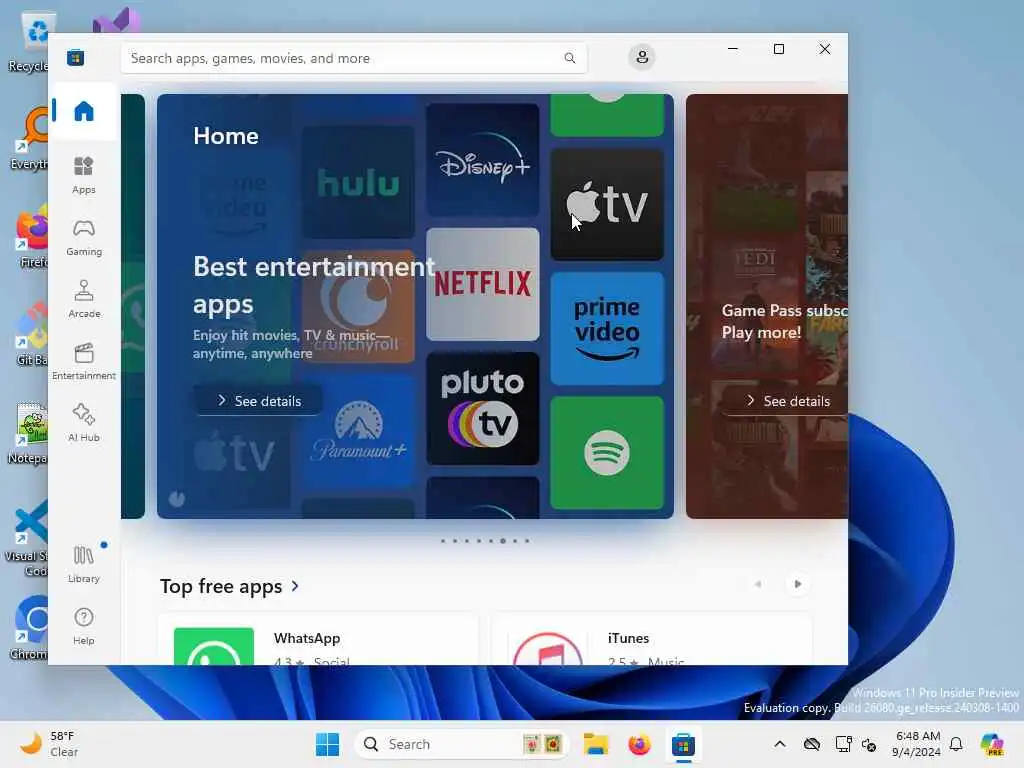
Task: Select the first carousel page dot
Action: point(443,541)
